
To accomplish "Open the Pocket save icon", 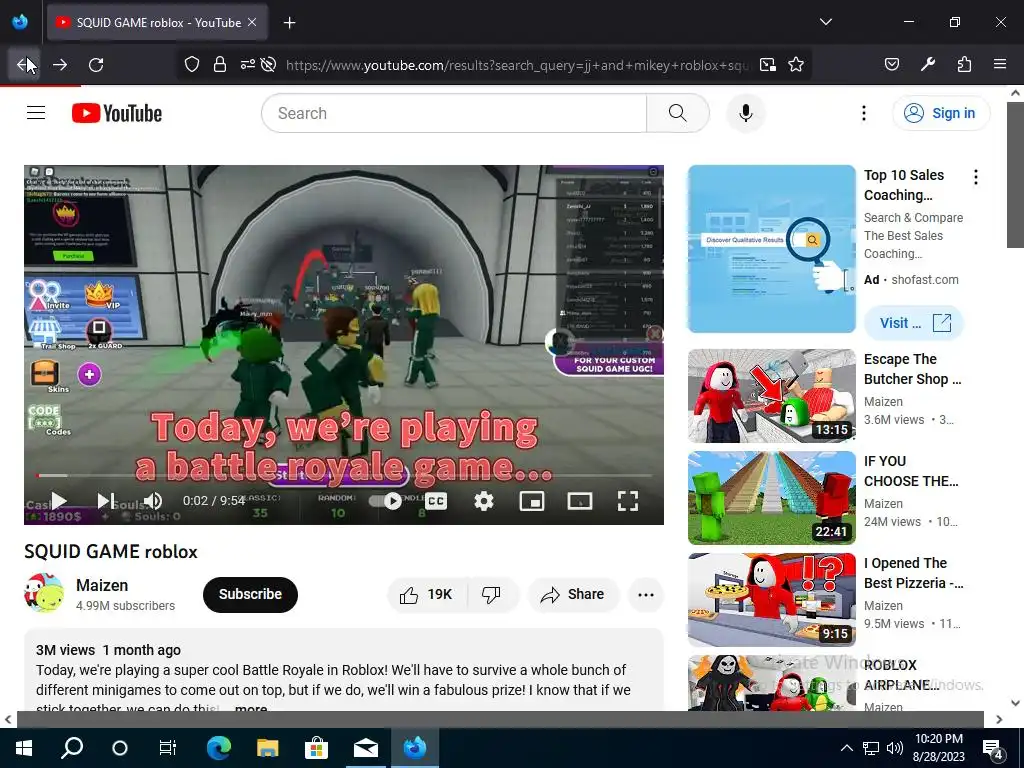I will (x=891, y=65).
